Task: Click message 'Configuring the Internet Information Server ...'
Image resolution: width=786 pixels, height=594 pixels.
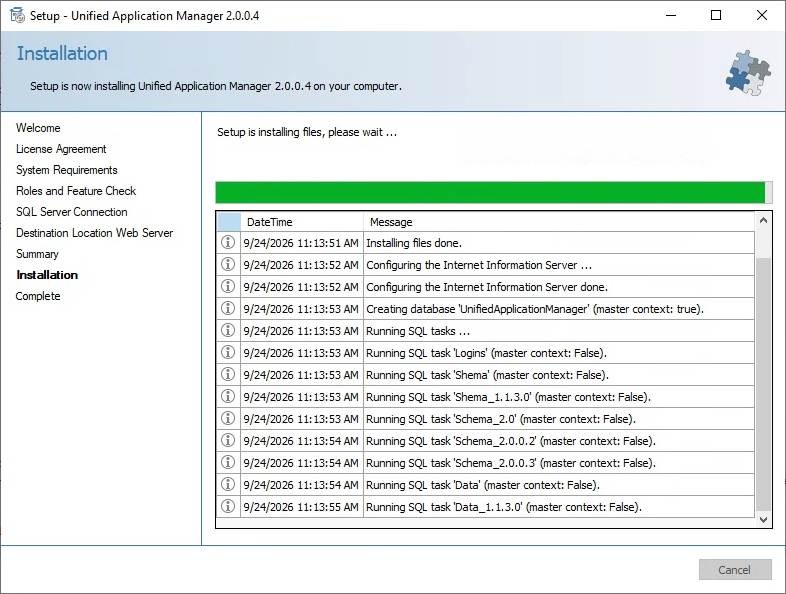Action: point(479,265)
